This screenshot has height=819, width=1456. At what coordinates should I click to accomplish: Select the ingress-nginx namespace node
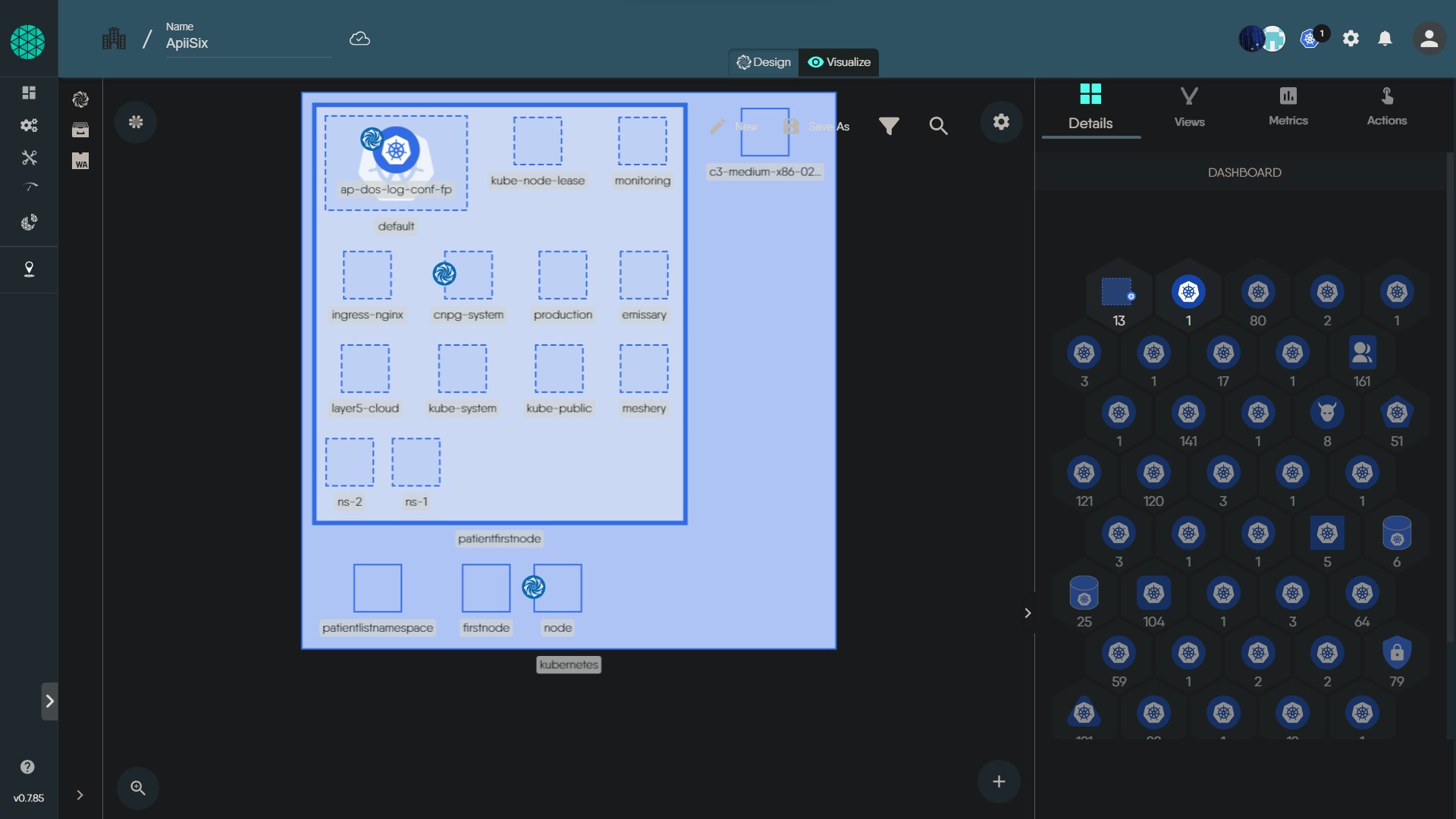367,275
